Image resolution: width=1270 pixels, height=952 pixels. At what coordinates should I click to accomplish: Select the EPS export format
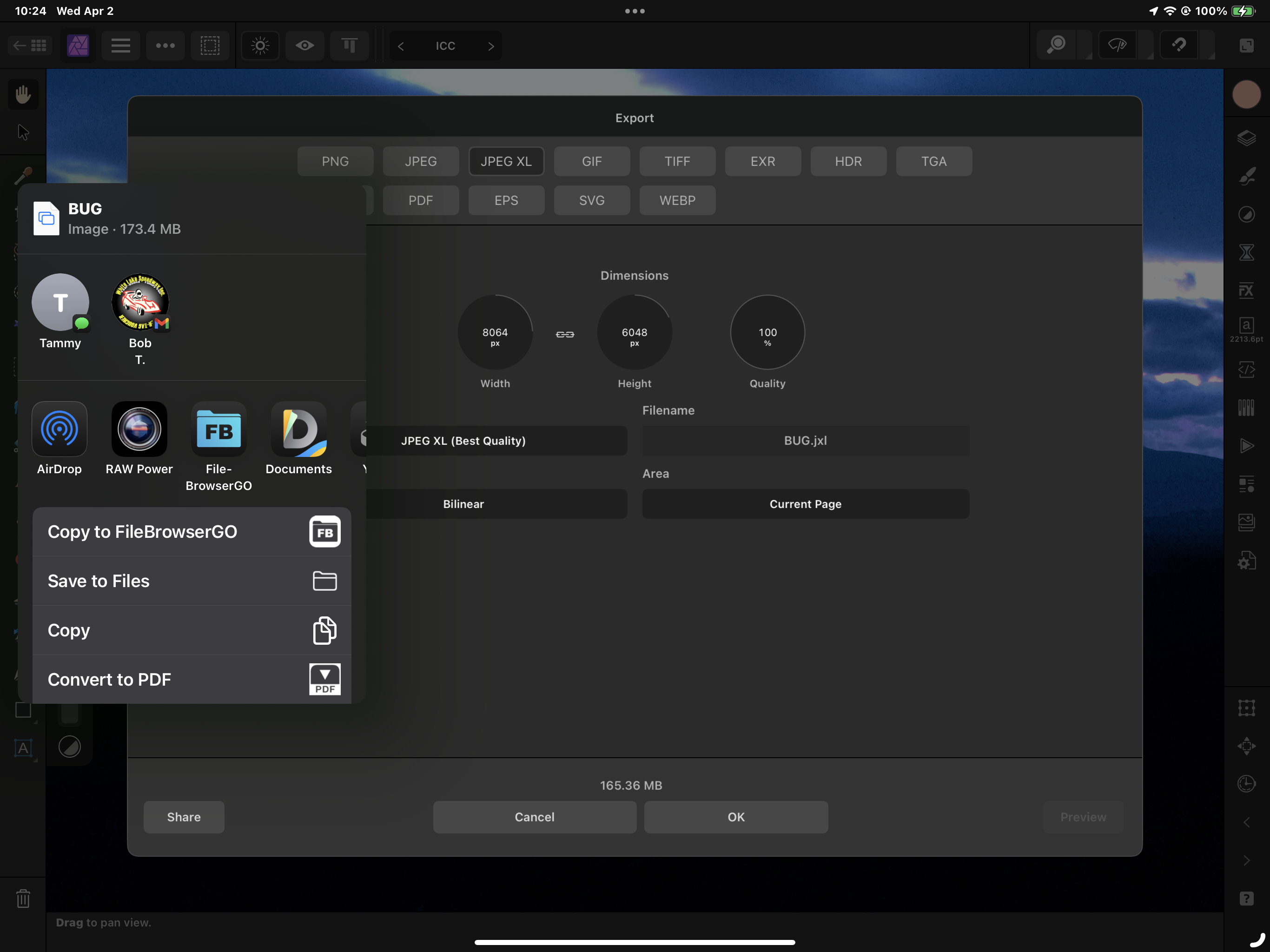[x=506, y=200]
